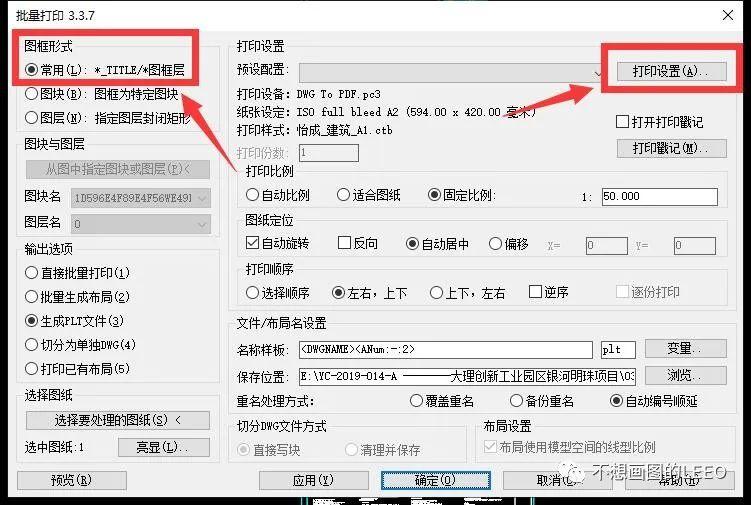Click offset Y value field
751x505 pixels.
pyautogui.click(x=694, y=245)
